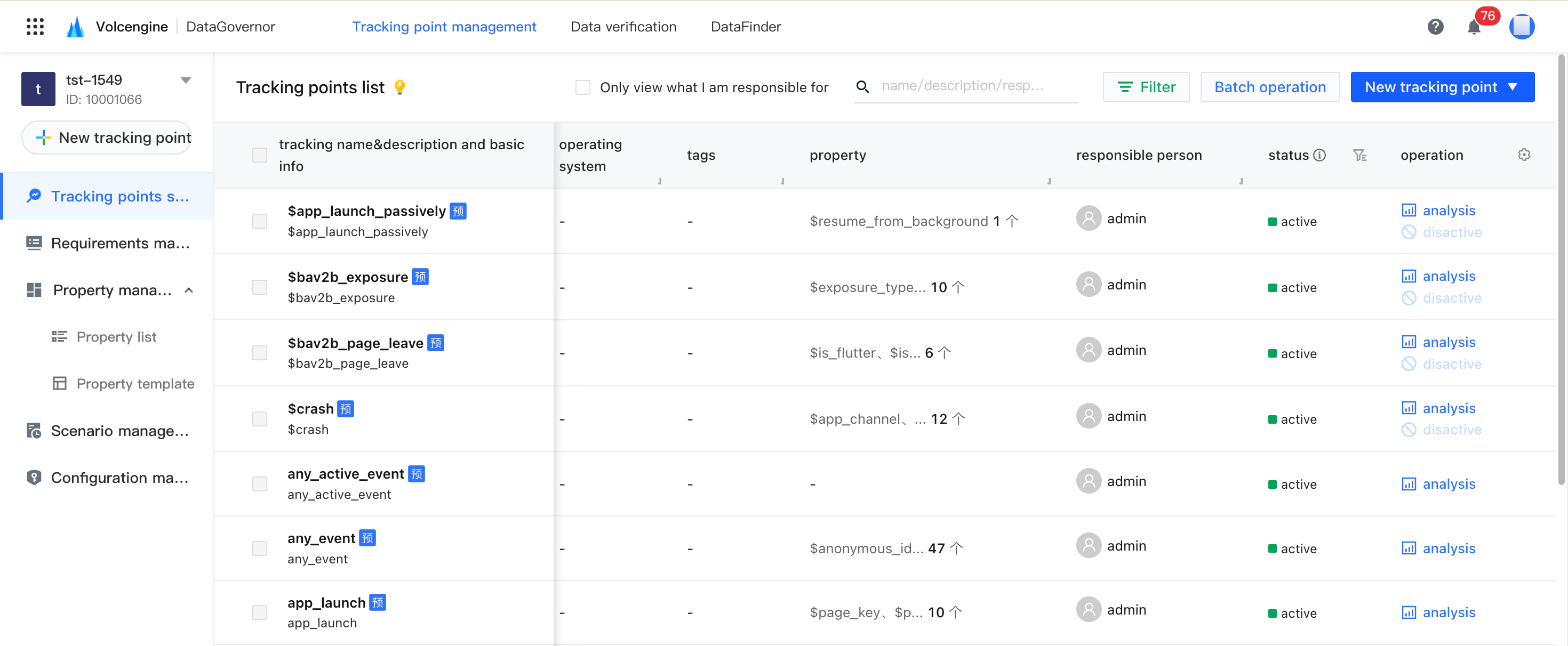1568x646 pixels.
Task: Expand $resume_from_background property list
Action: (1012, 221)
